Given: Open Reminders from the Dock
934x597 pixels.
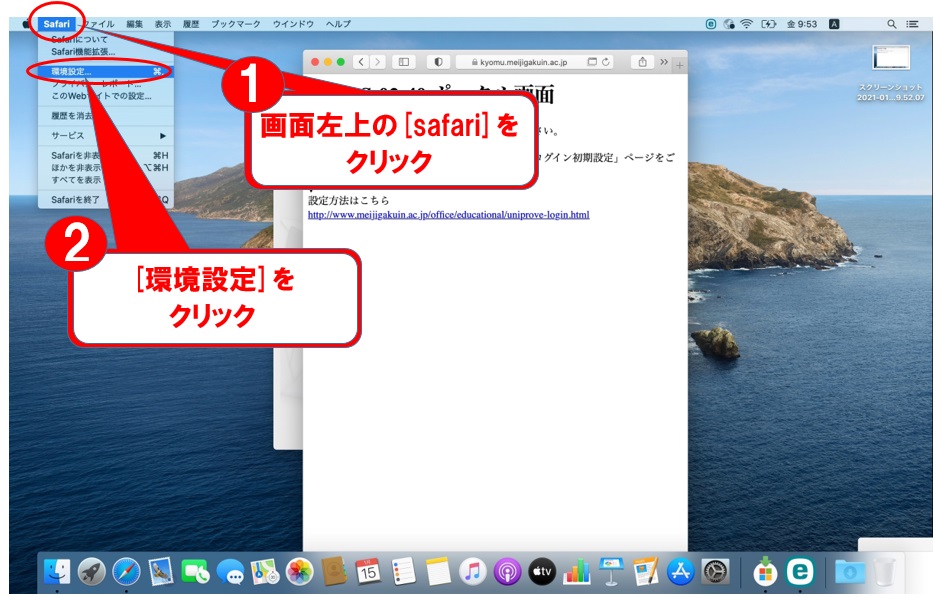Looking at the screenshot, I should pos(403,571).
